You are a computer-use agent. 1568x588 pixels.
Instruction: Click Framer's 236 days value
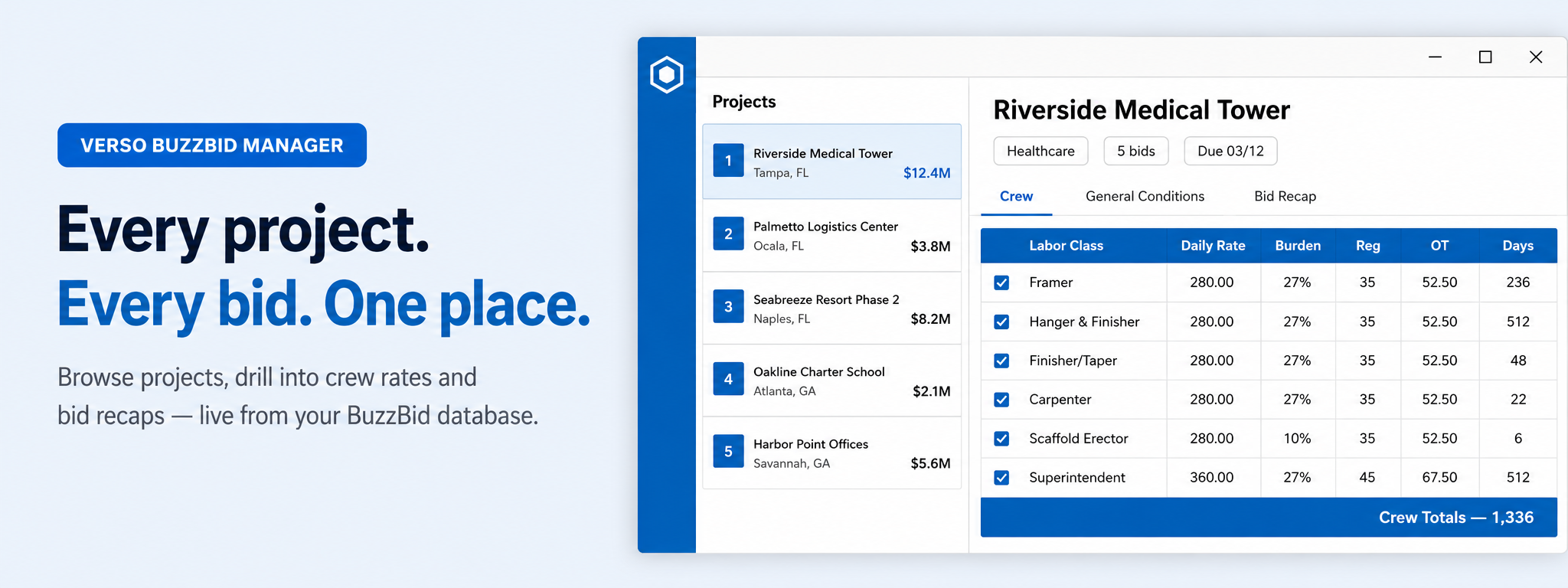1517,283
